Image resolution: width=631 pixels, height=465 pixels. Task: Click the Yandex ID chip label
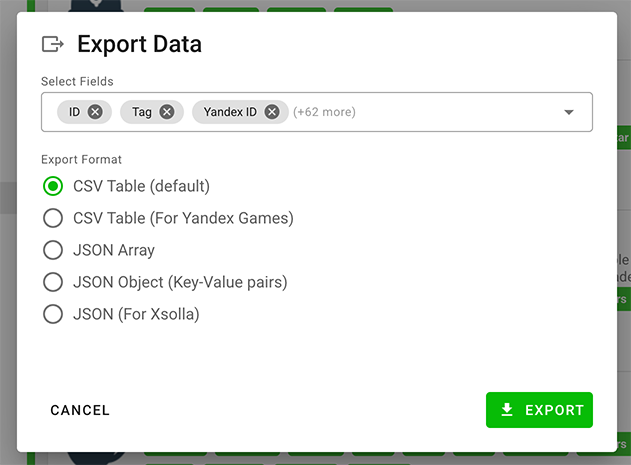coord(230,112)
